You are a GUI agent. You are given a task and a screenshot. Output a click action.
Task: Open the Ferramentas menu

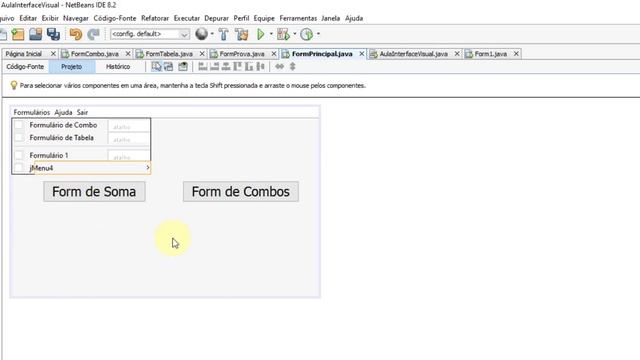tap(298, 18)
